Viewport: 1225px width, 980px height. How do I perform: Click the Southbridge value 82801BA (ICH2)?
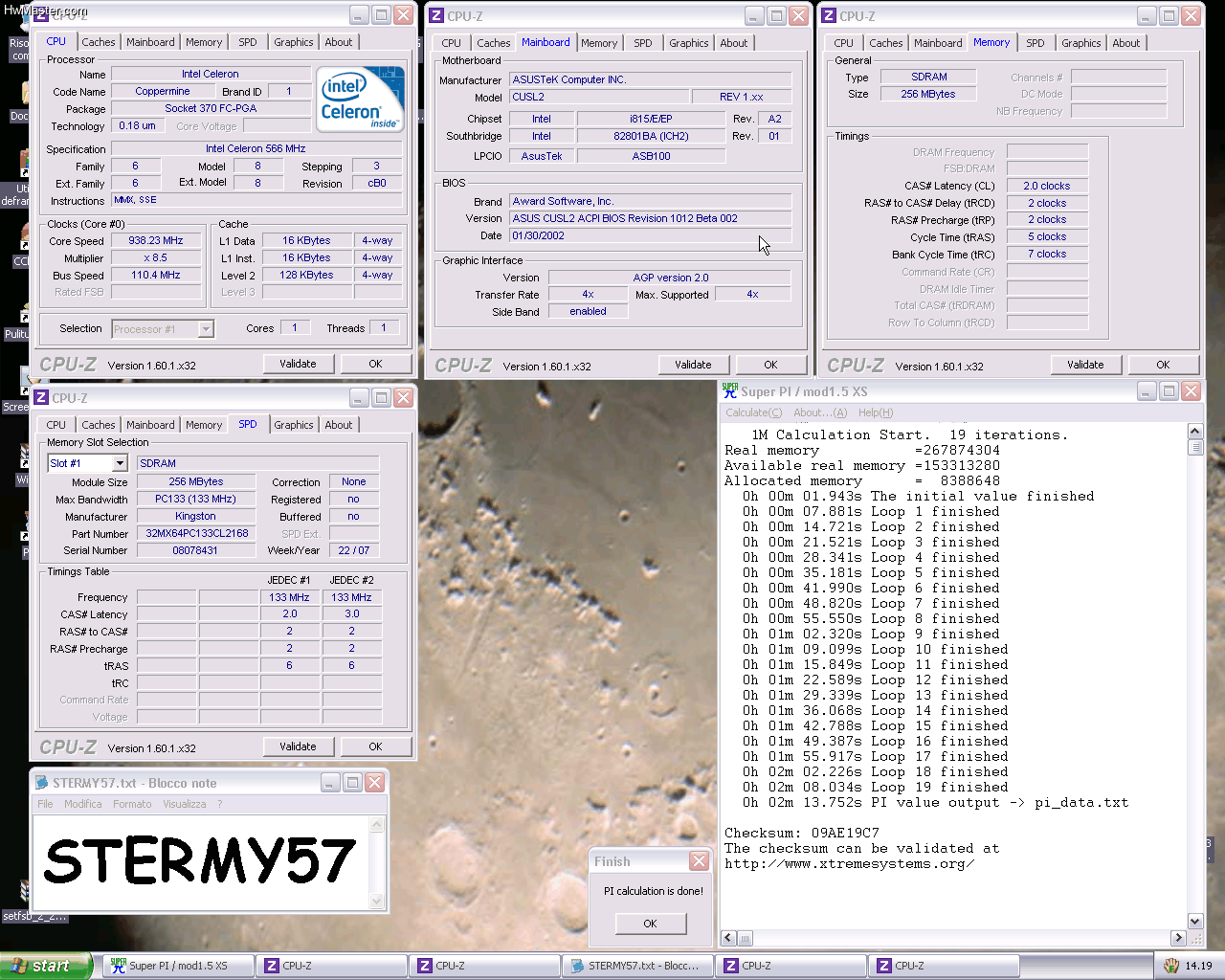pyautogui.click(x=651, y=137)
